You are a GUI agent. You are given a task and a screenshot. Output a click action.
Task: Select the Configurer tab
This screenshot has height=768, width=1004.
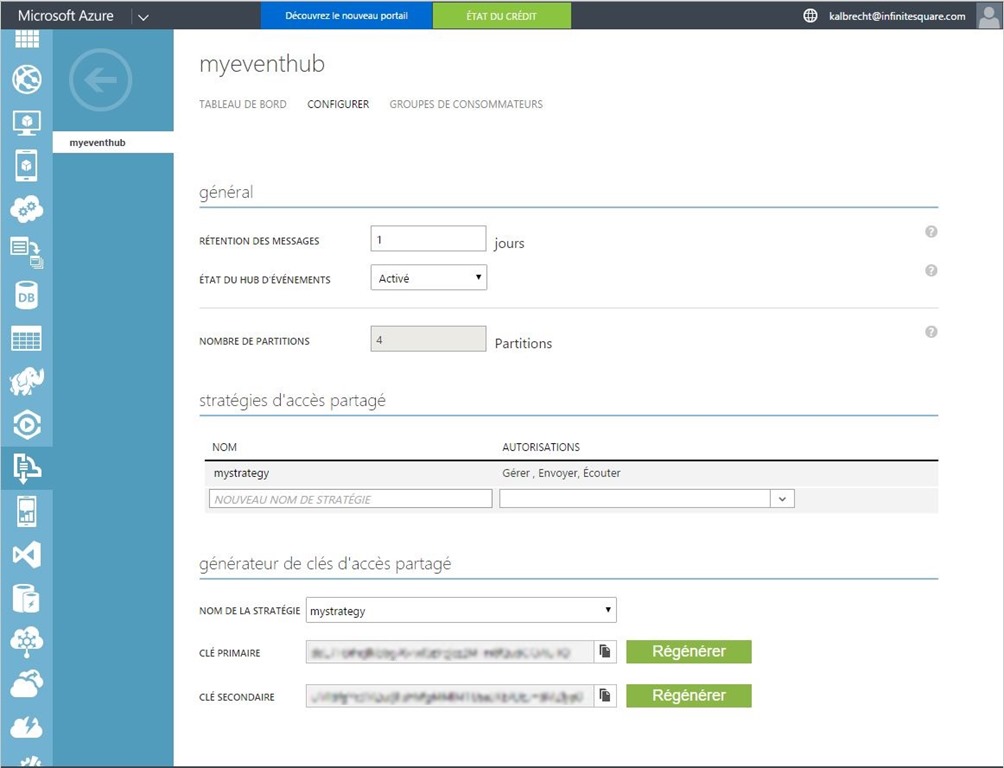338,104
